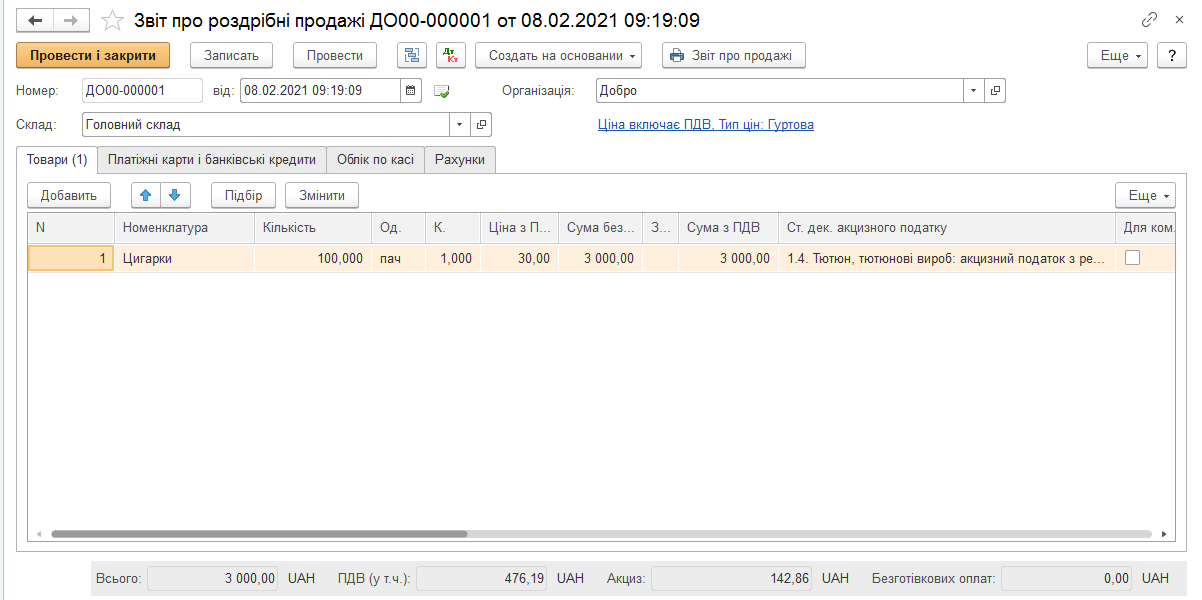Viewport: 1202px width, 600px height.
Task: Open the table Еще menu
Action: [1146, 195]
